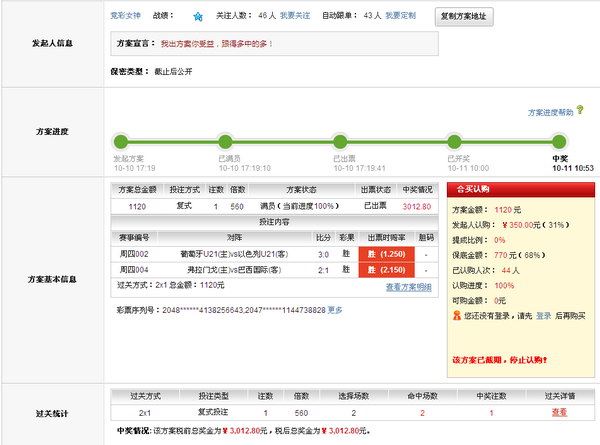Screen dimensions: 600x445
Task: Click the progress help question mark icon
Action: 580,110
